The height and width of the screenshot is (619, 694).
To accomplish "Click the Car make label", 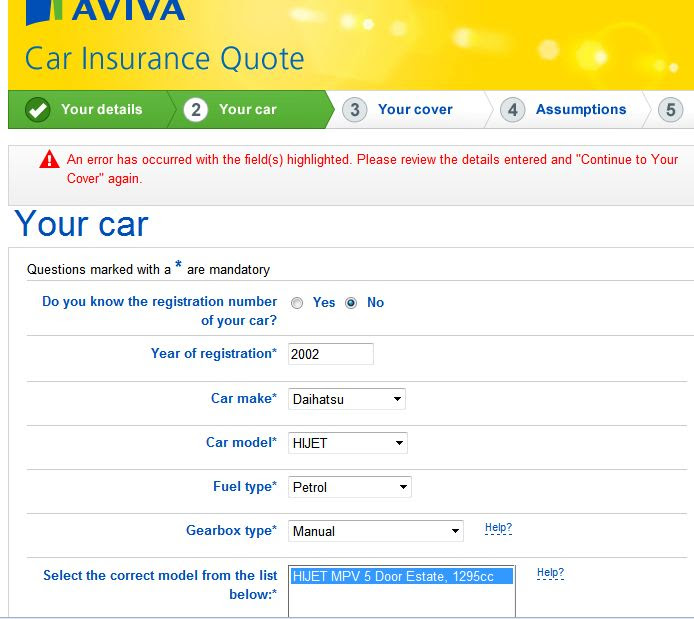I will pyautogui.click(x=244, y=398).
